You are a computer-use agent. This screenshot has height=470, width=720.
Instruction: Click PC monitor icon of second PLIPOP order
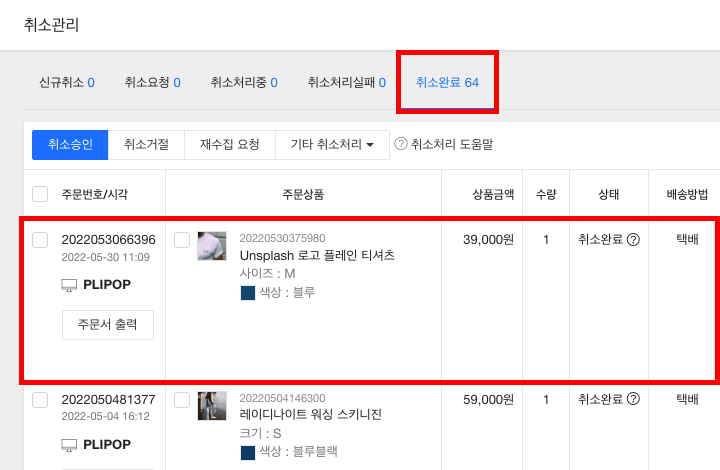(69, 445)
